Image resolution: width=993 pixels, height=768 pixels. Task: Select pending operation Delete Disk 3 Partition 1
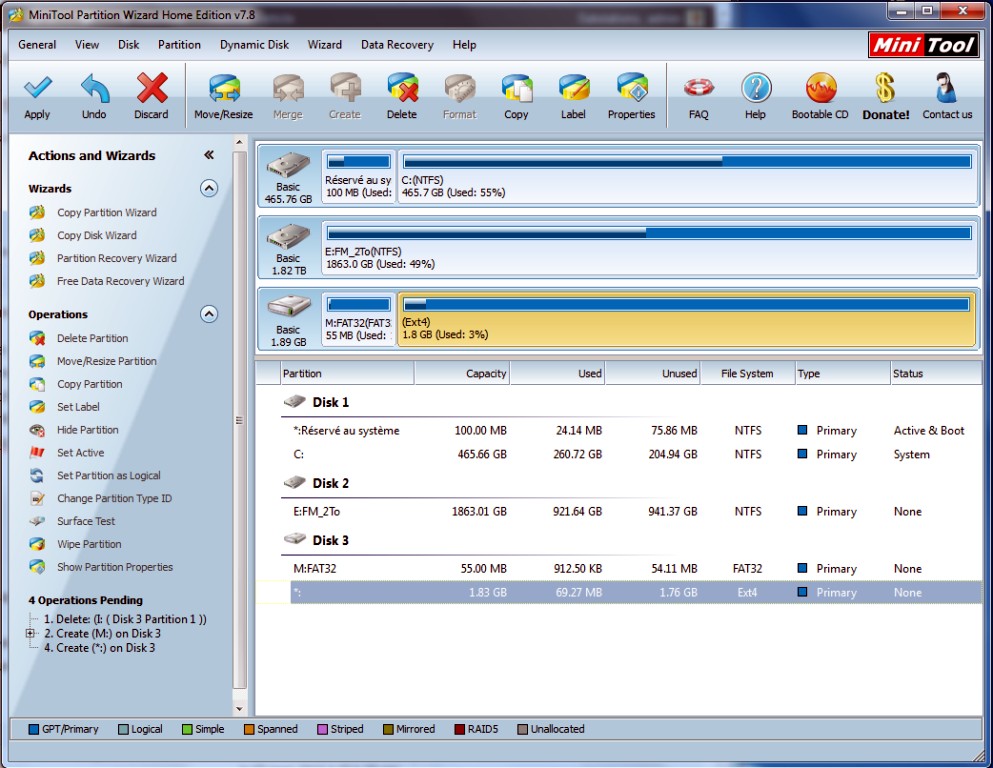coord(125,619)
